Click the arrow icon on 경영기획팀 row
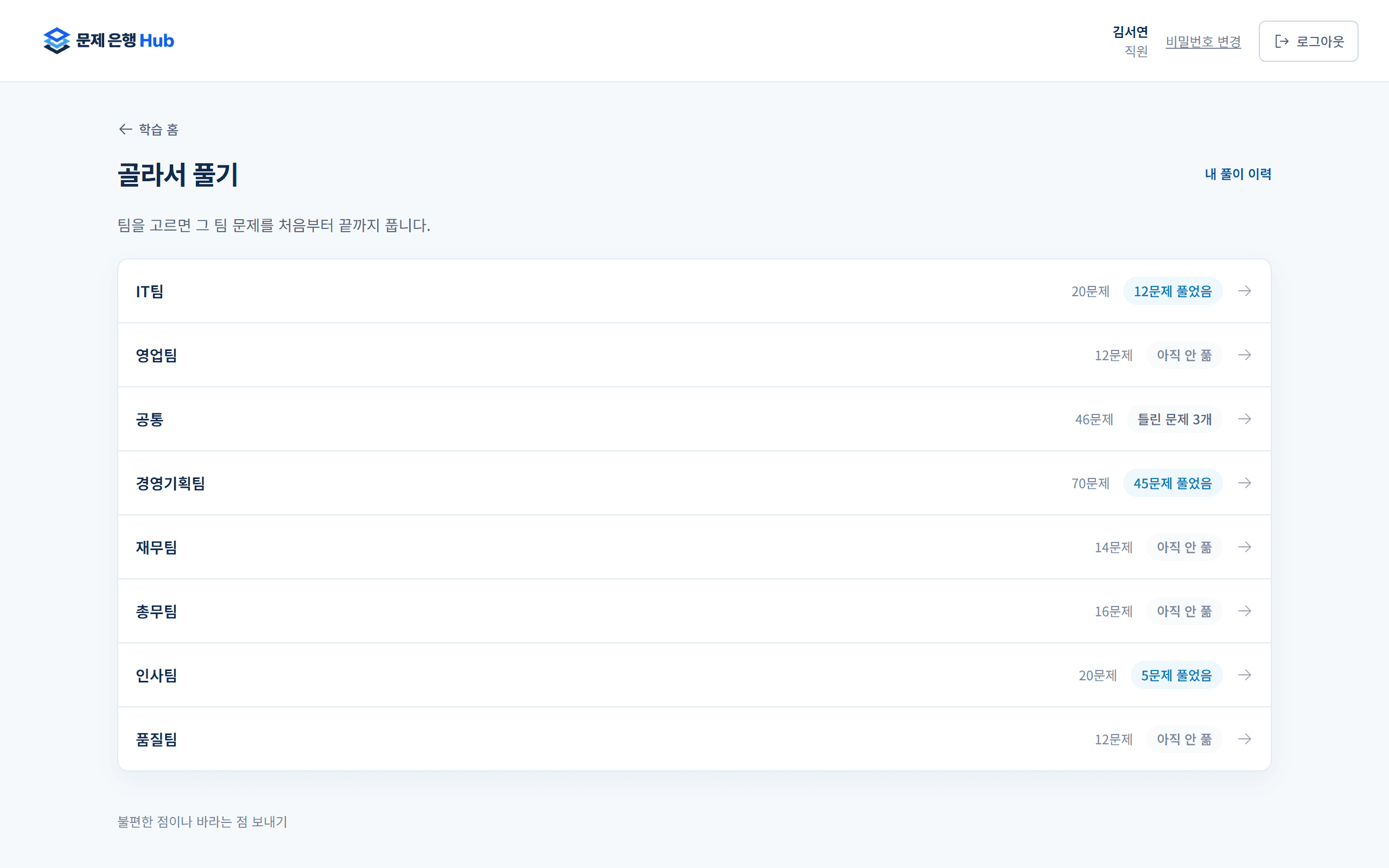The width and height of the screenshot is (1389, 868). (x=1244, y=483)
